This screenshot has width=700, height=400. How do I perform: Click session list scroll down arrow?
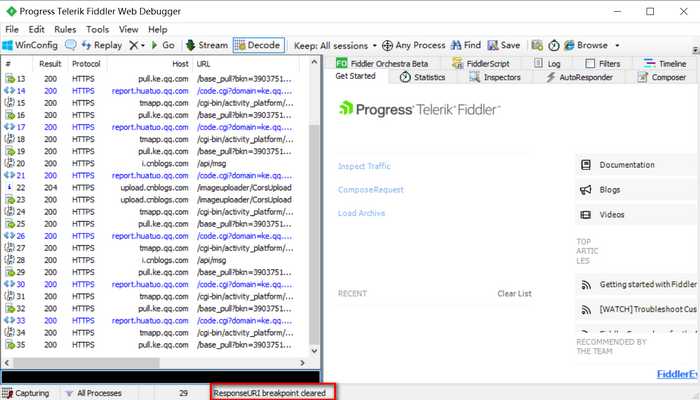[314, 351]
